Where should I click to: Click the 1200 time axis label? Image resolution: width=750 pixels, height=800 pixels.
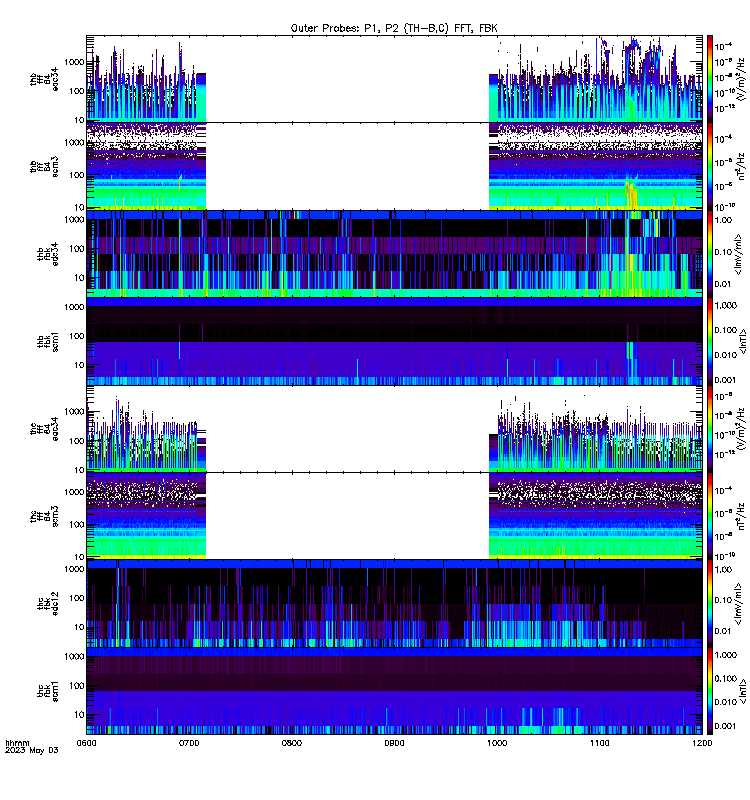coord(702,743)
